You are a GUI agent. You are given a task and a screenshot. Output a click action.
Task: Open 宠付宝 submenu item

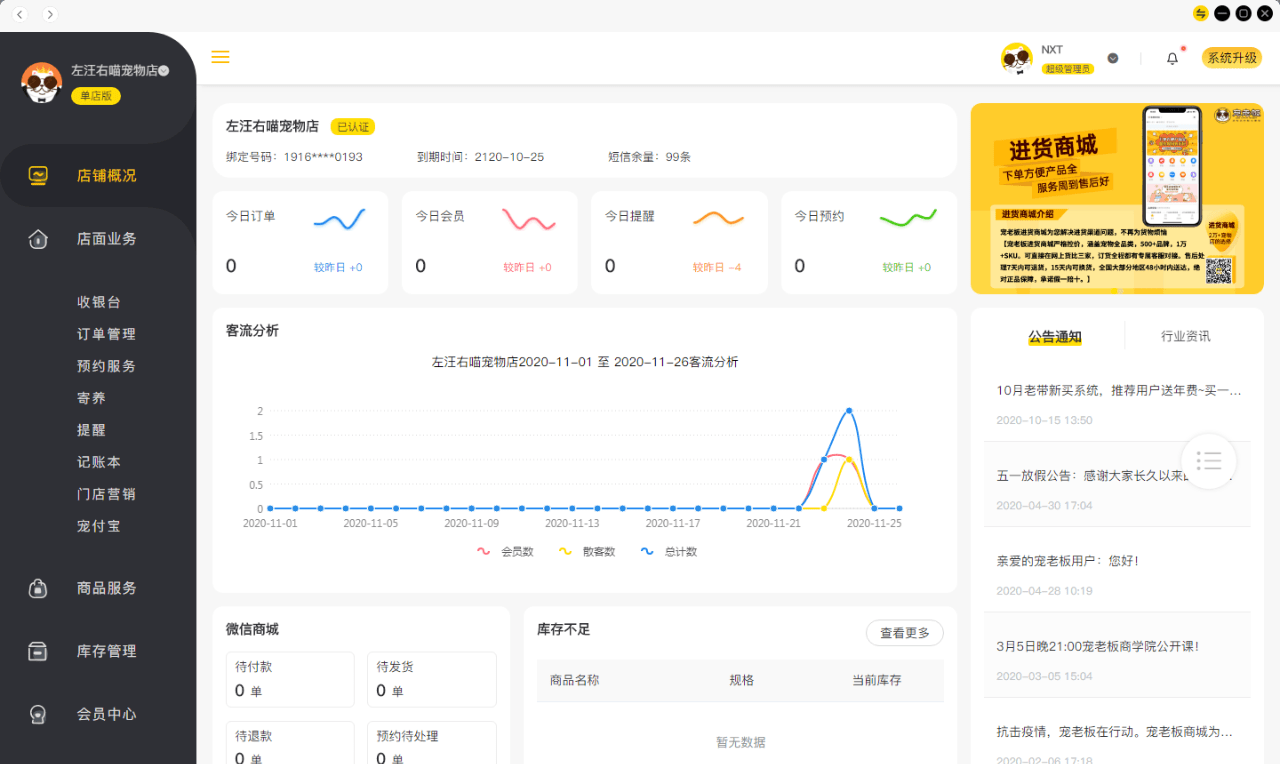pyautogui.click(x=99, y=526)
